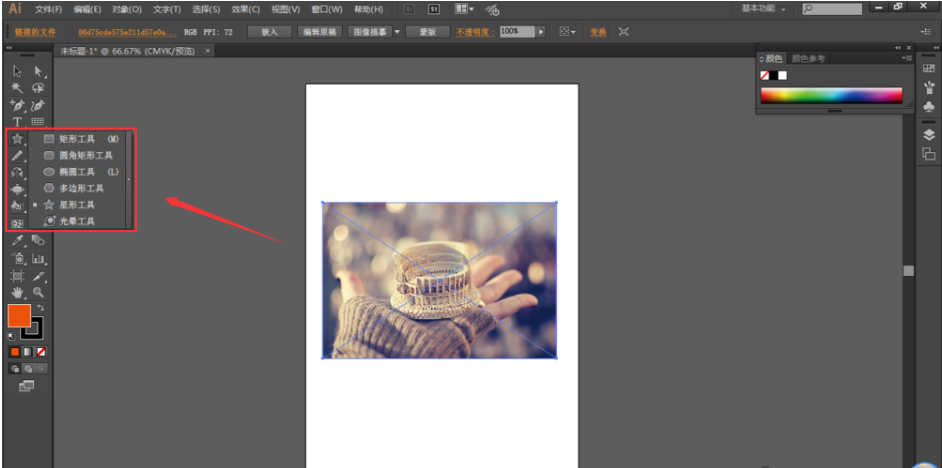Click 蒙版 mask button

(x=428, y=32)
